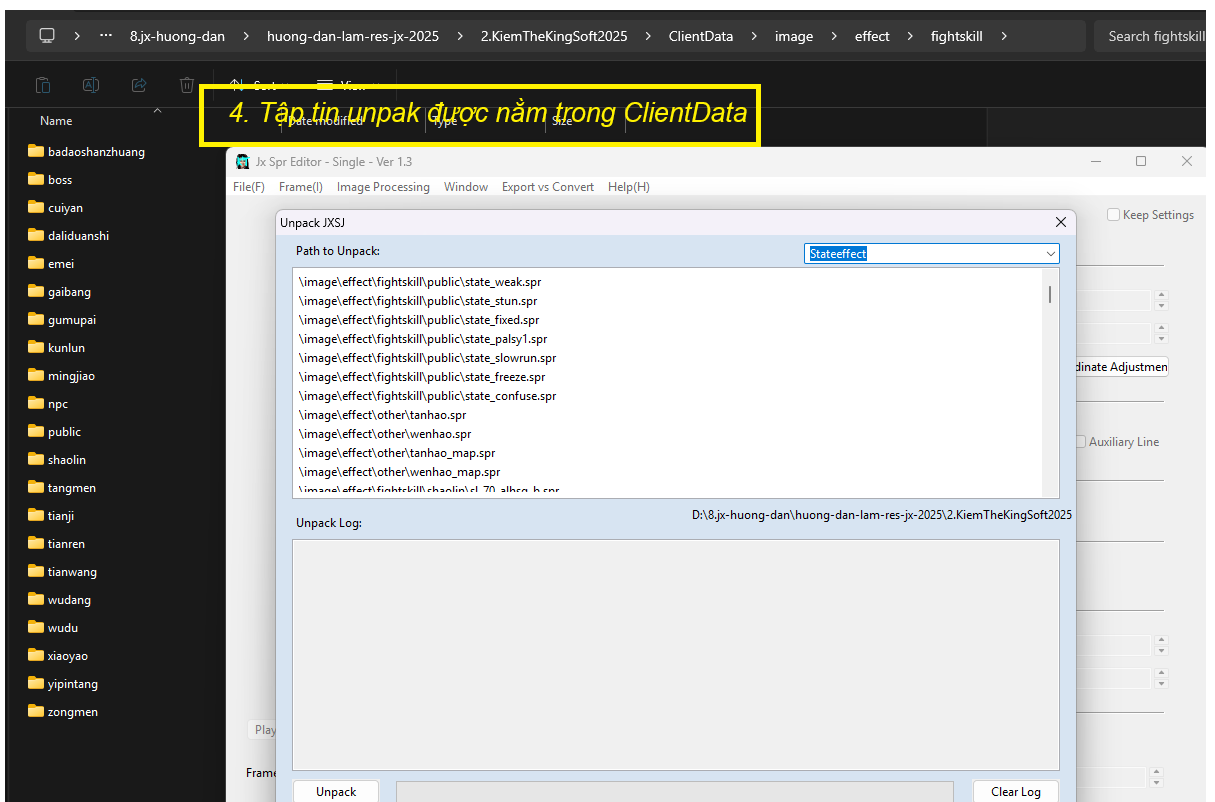Click the breadcrumb ellipsis to show hidden path

(x=106, y=36)
